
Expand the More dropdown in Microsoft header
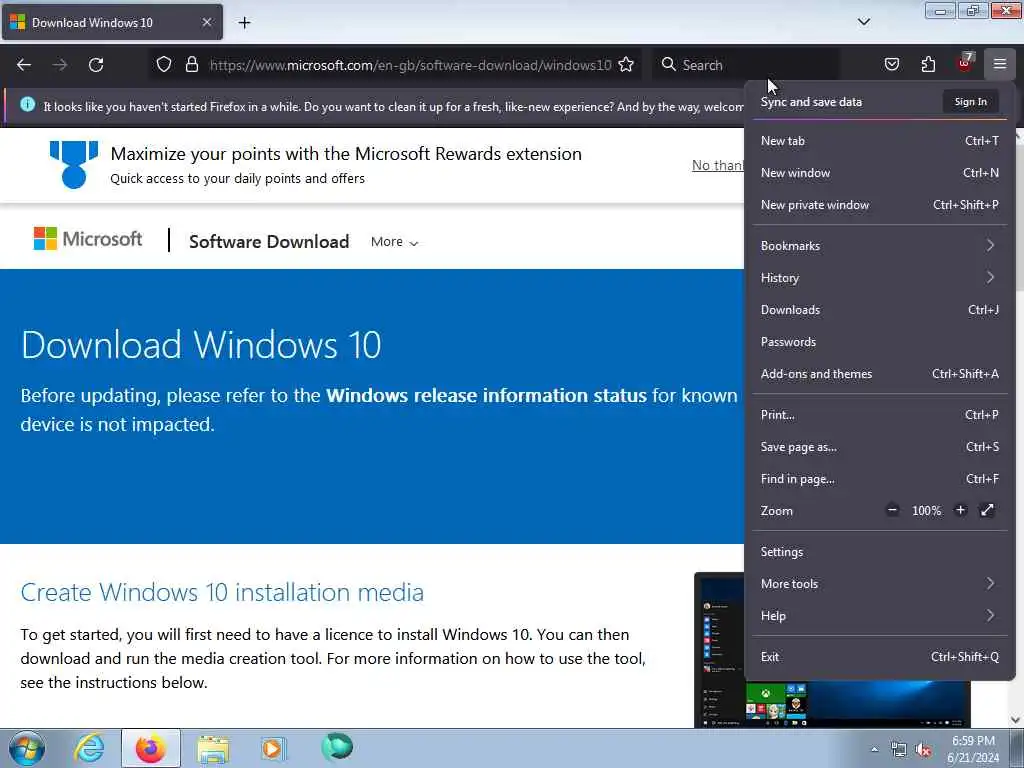coord(394,242)
